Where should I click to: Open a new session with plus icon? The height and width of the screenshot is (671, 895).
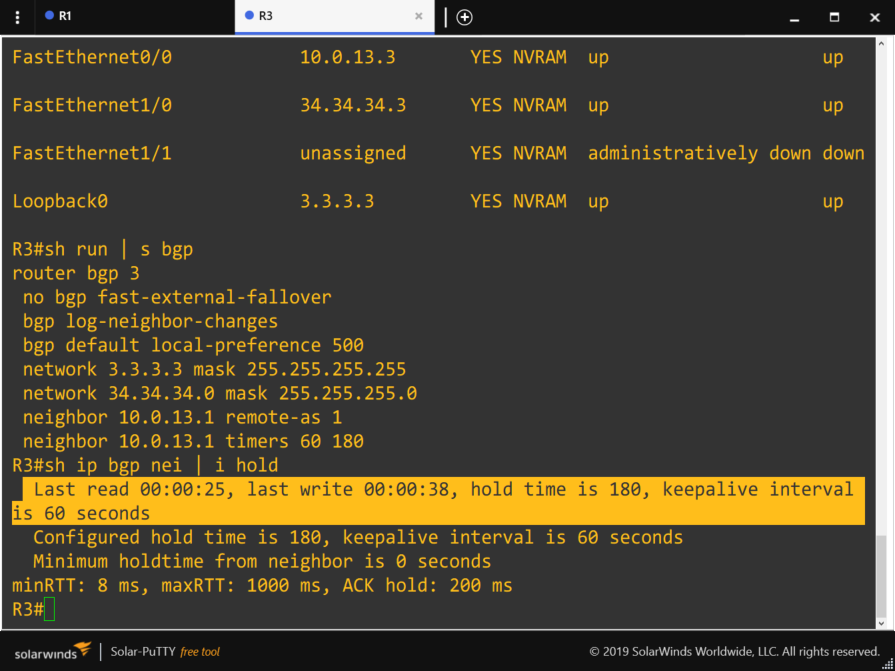click(x=464, y=17)
